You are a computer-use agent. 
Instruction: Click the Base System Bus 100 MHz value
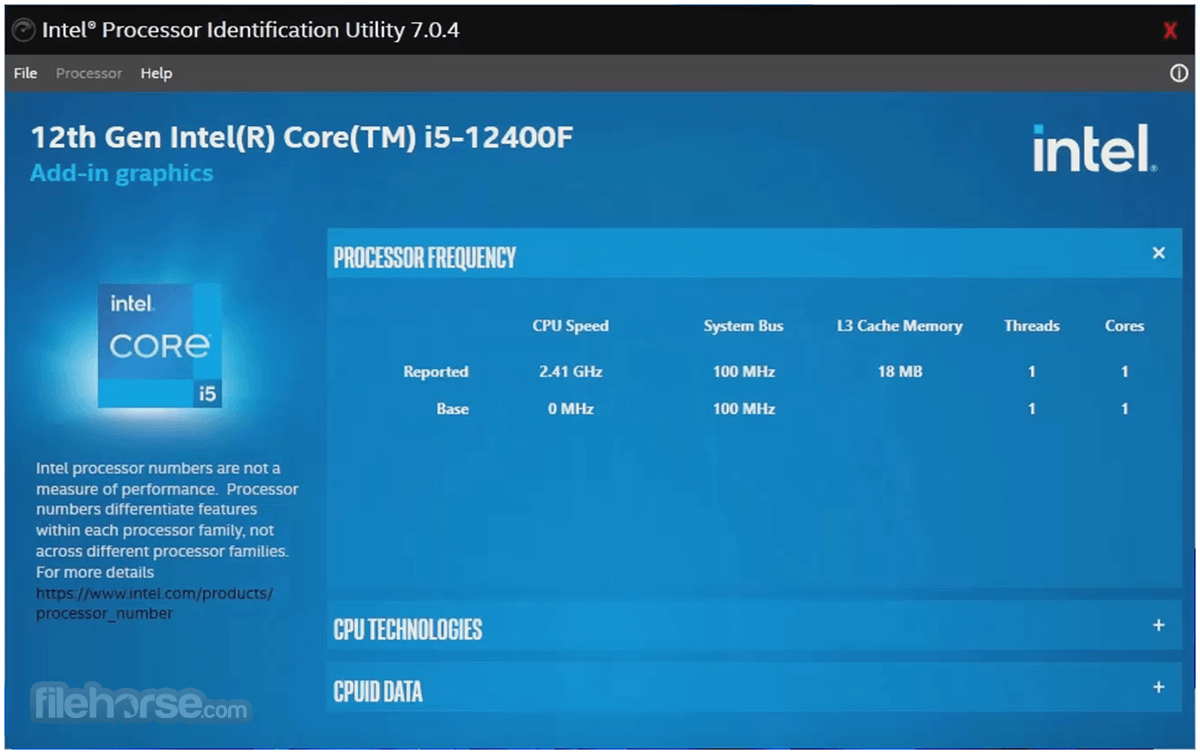click(743, 409)
